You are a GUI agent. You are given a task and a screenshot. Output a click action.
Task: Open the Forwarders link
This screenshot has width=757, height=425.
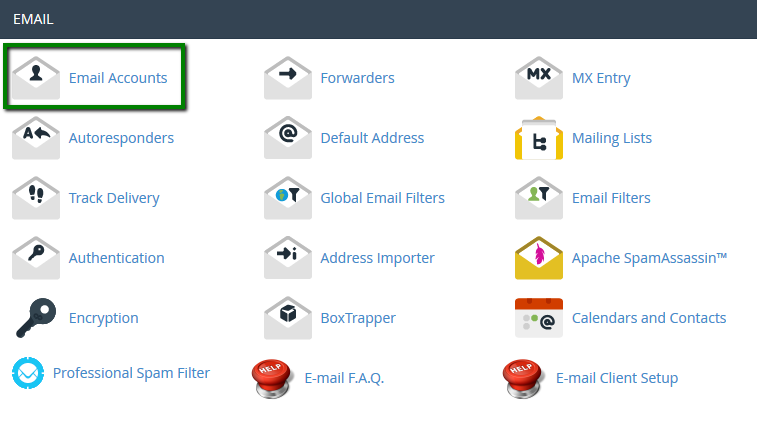[x=357, y=78]
